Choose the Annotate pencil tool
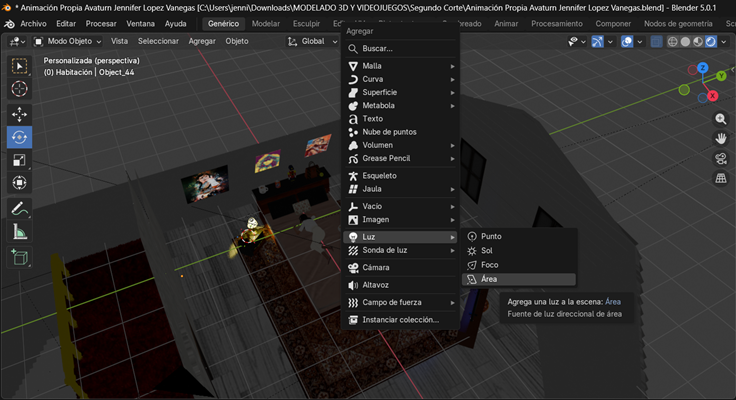Image resolution: width=736 pixels, height=400 pixels. pos(19,208)
